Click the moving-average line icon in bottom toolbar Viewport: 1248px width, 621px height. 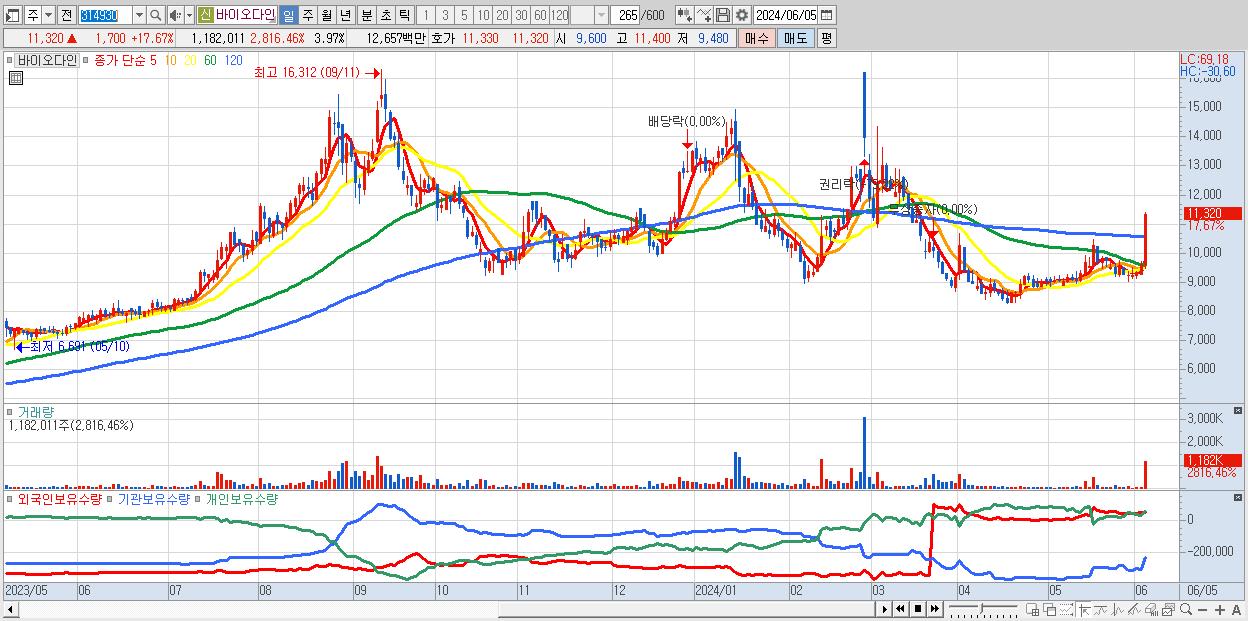click(1101, 610)
